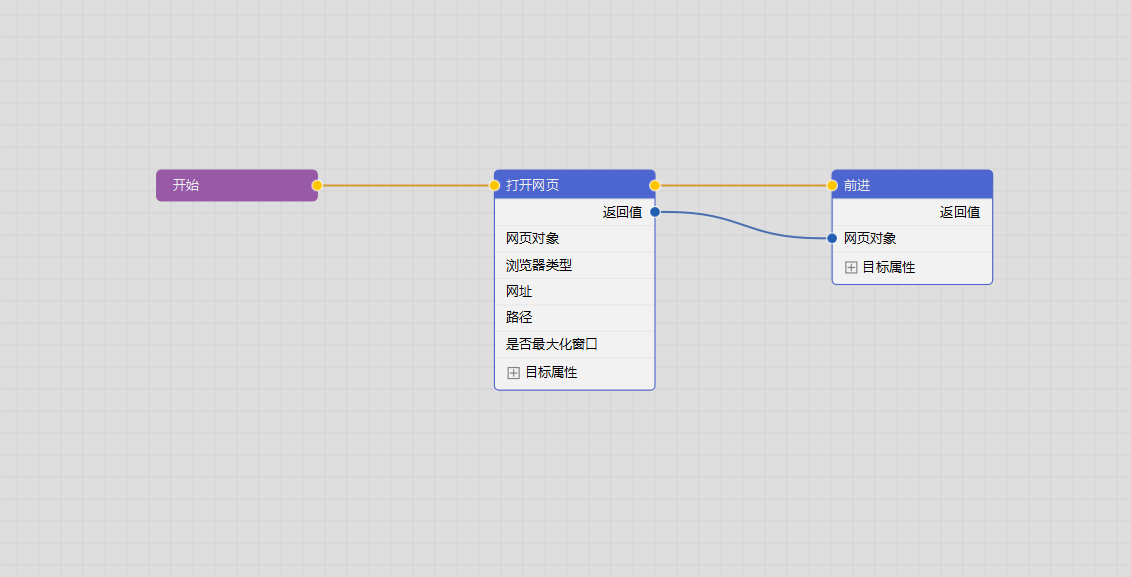Select 返回值 row in 前进 node

pos(912,212)
